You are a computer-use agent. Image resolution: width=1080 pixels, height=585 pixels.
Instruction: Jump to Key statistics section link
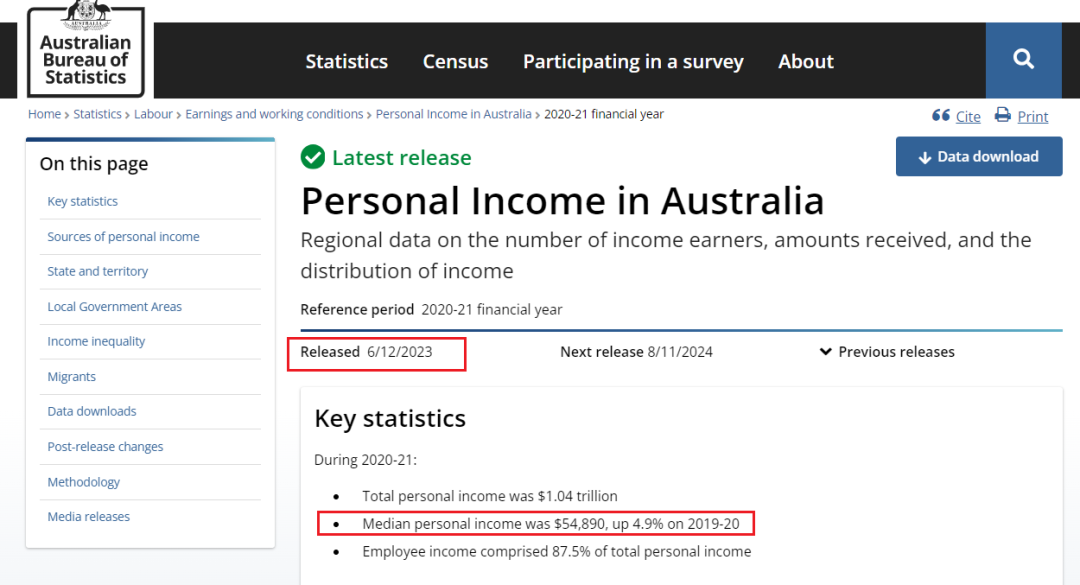coord(82,201)
